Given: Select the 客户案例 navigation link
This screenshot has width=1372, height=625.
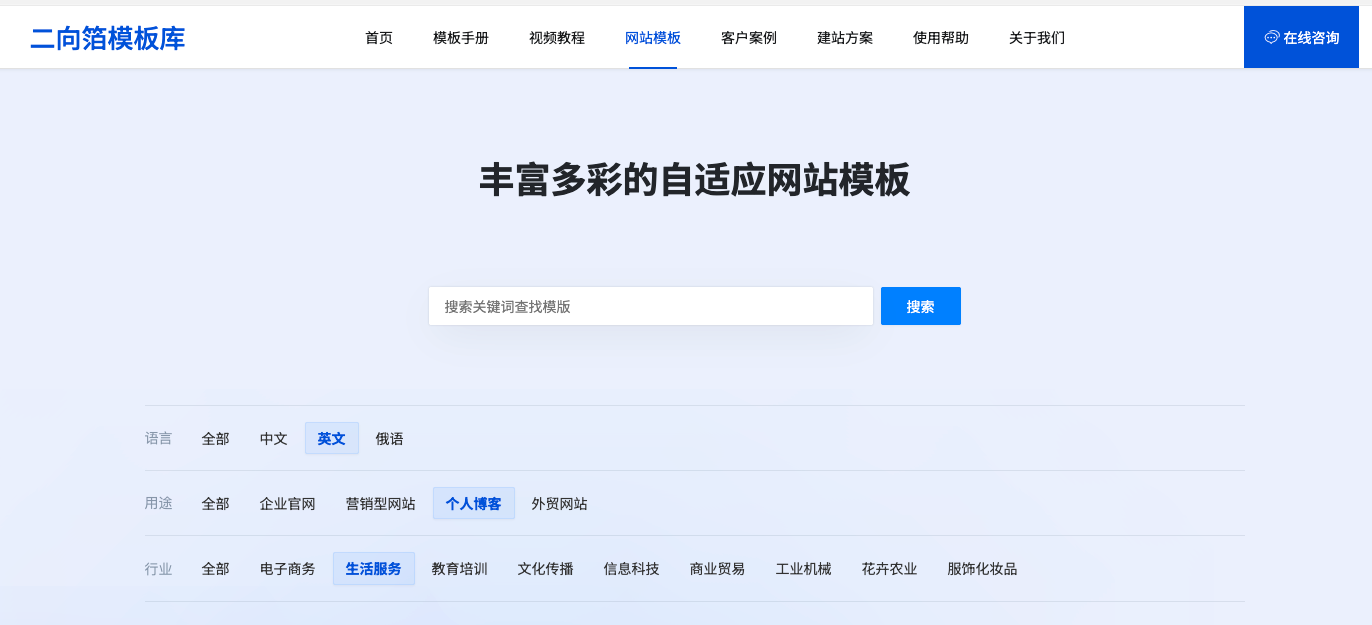Looking at the screenshot, I should 749,38.
